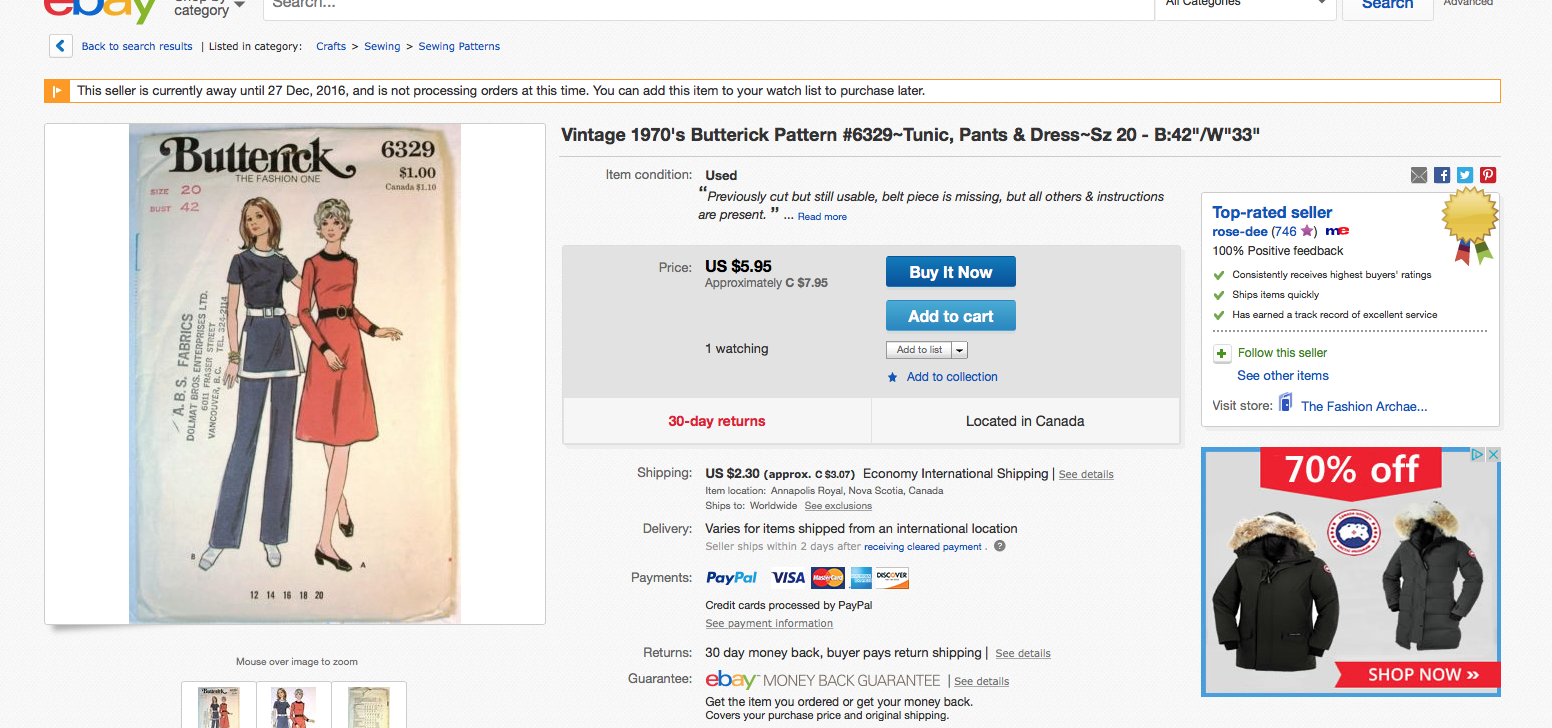This screenshot has width=1552, height=728.
Task: Open the All Categories search dropdown
Action: click(1245, 5)
